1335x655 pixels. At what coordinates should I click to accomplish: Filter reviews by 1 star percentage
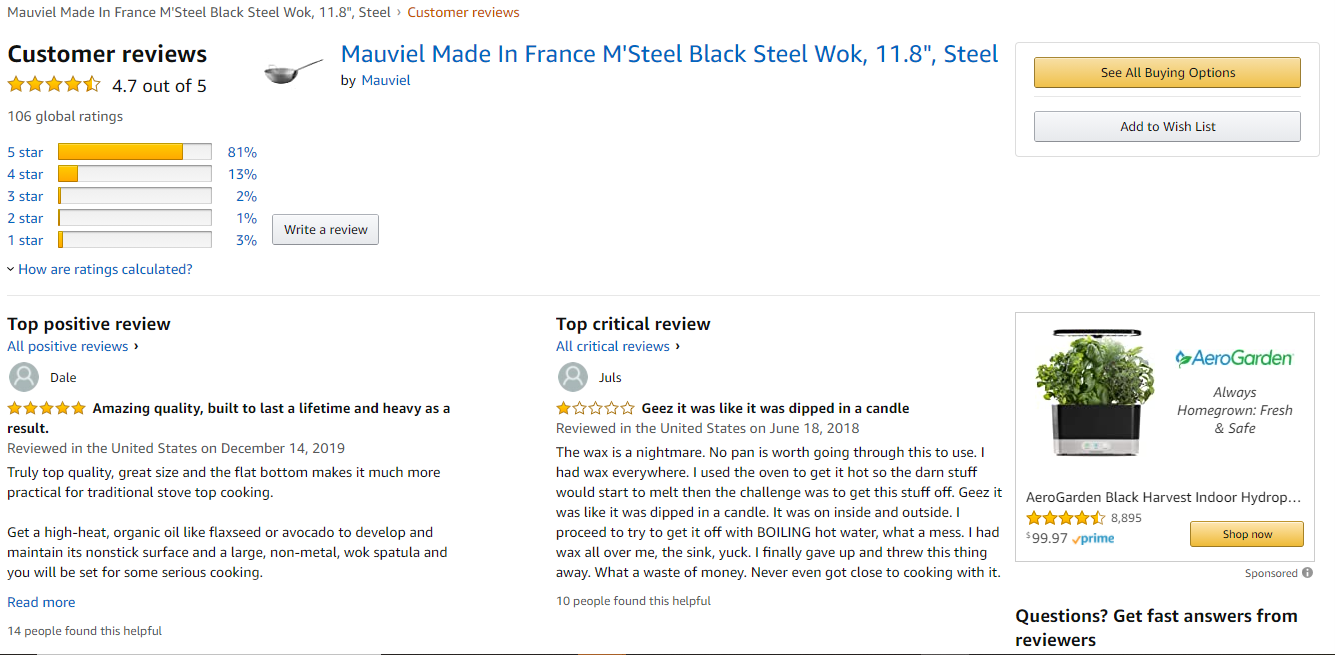246,240
